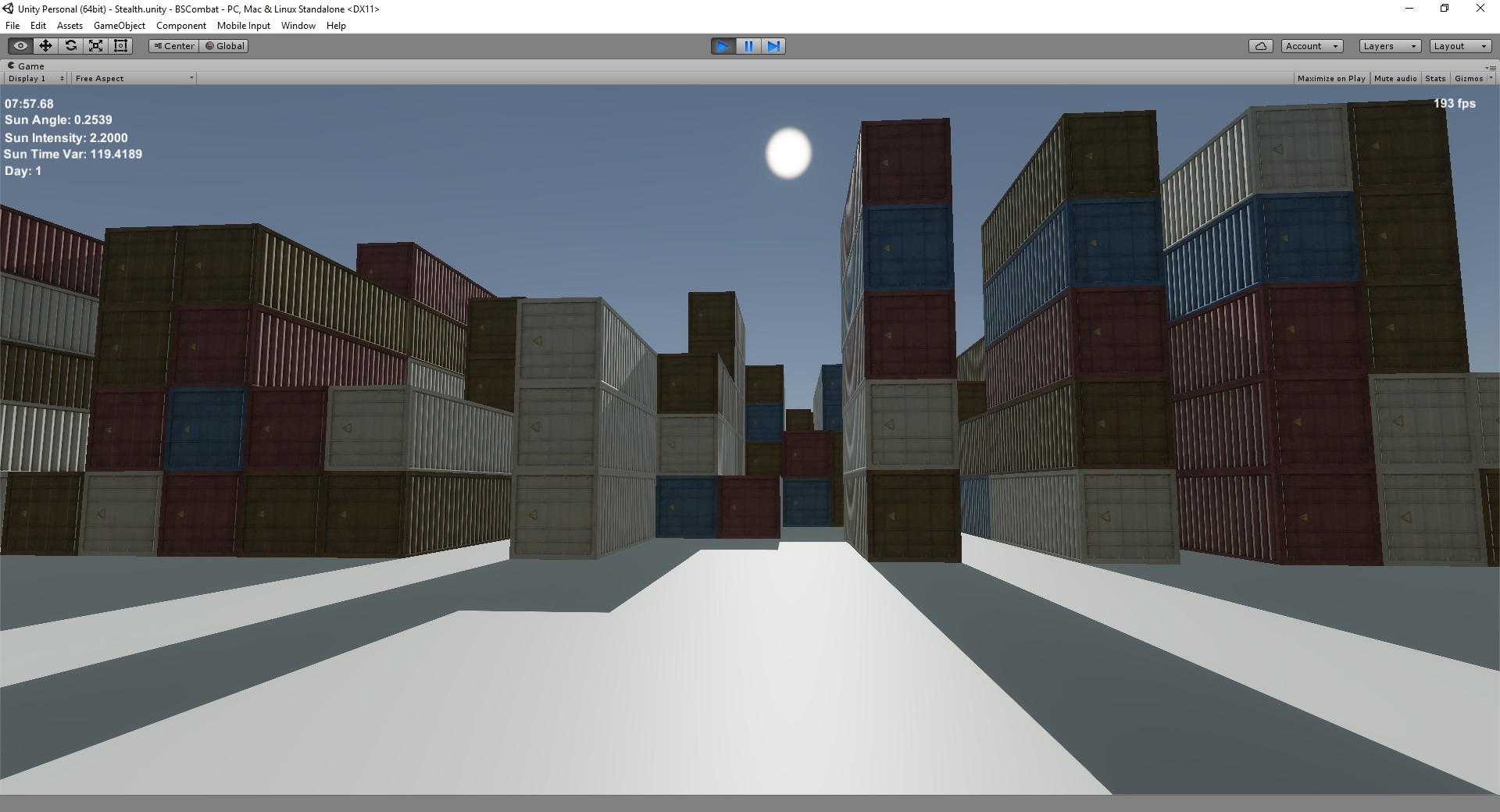Open the Cloud services panel
Viewport: 1500px width, 812px height.
pyautogui.click(x=1260, y=46)
